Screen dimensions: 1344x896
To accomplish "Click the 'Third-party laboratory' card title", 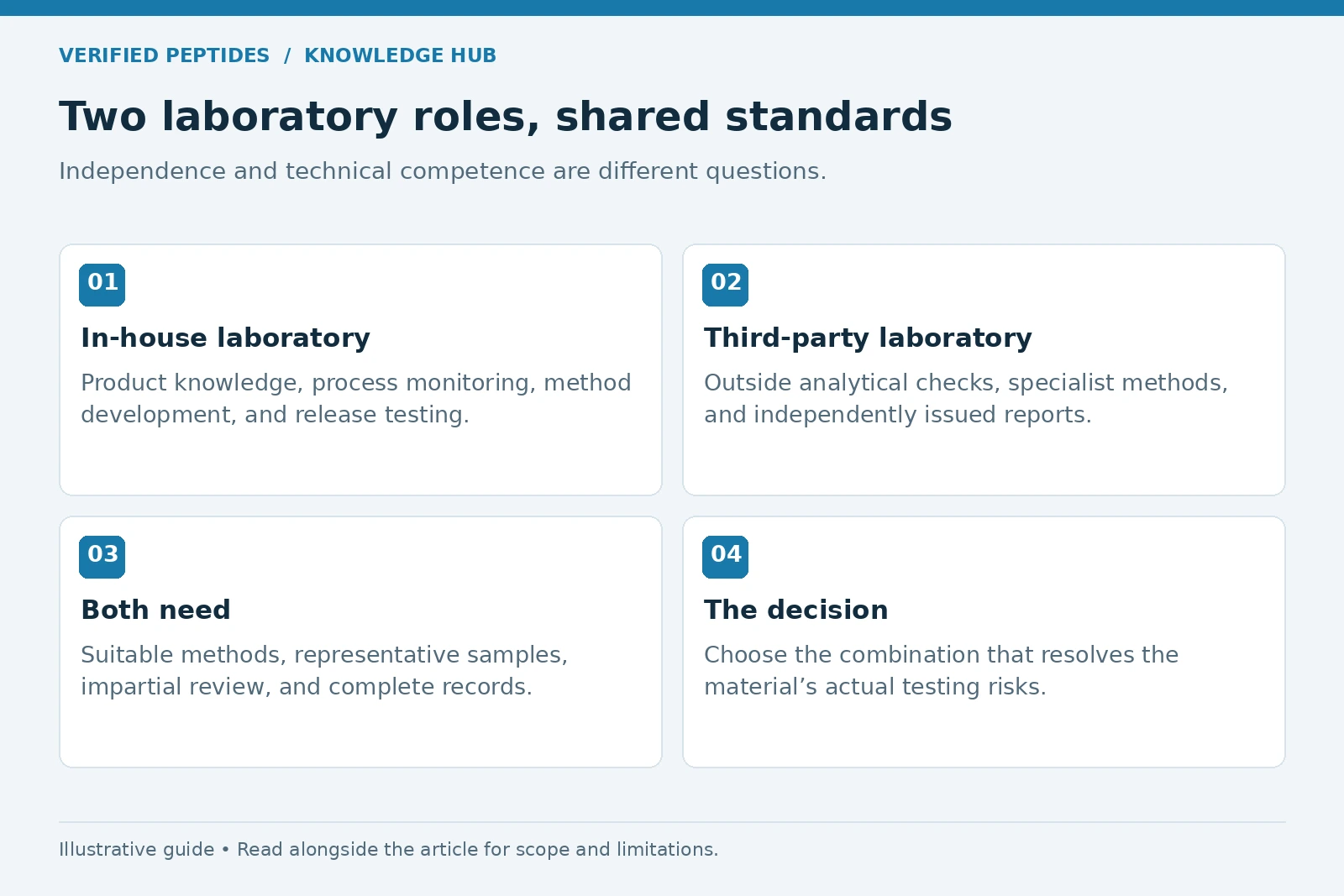I will pyautogui.click(x=868, y=338).
